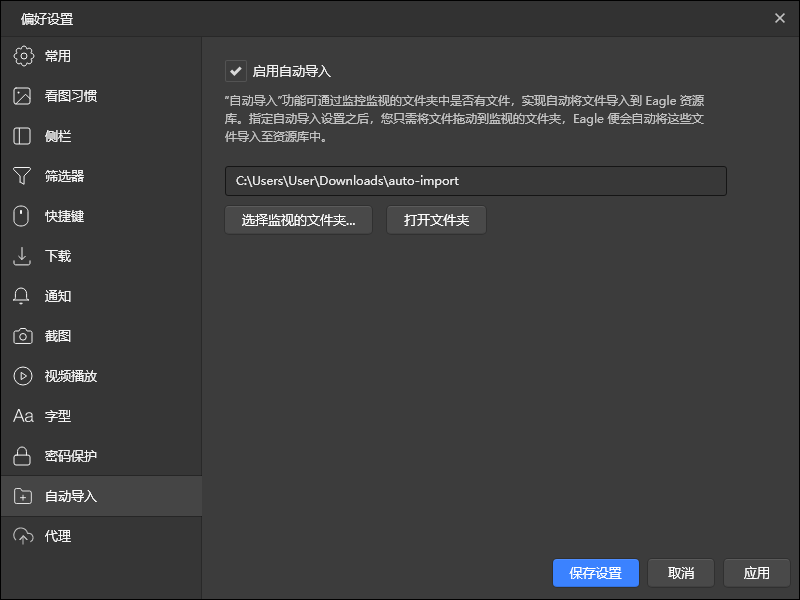Go to 筛选器 settings
800x600 pixels.
[x=64, y=176]
